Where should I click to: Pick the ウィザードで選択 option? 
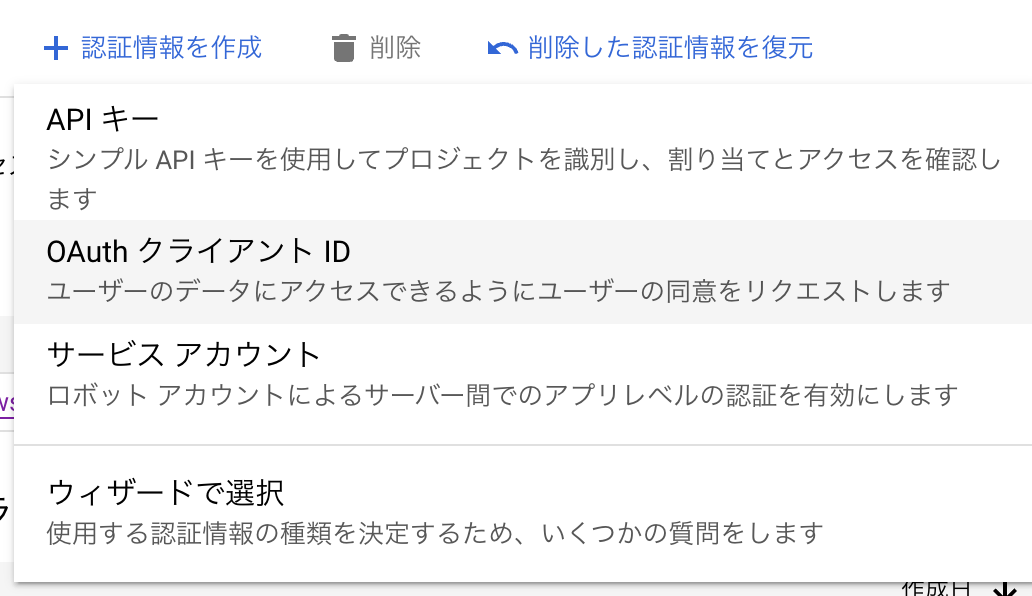(166, 492)
